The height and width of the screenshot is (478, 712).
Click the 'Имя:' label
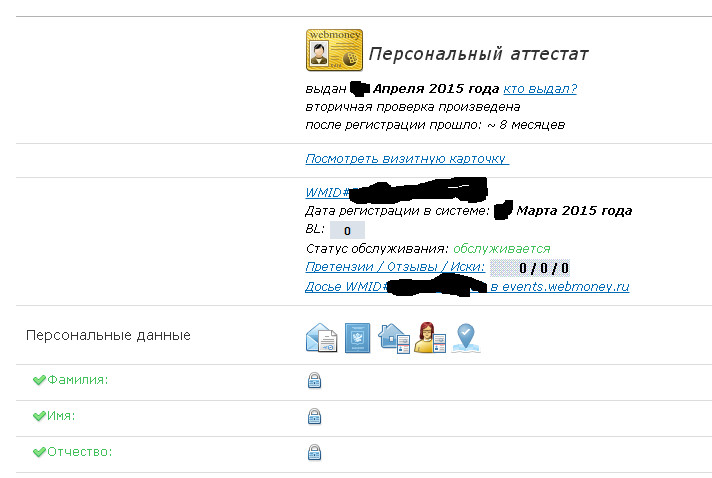tap(61, 416)
